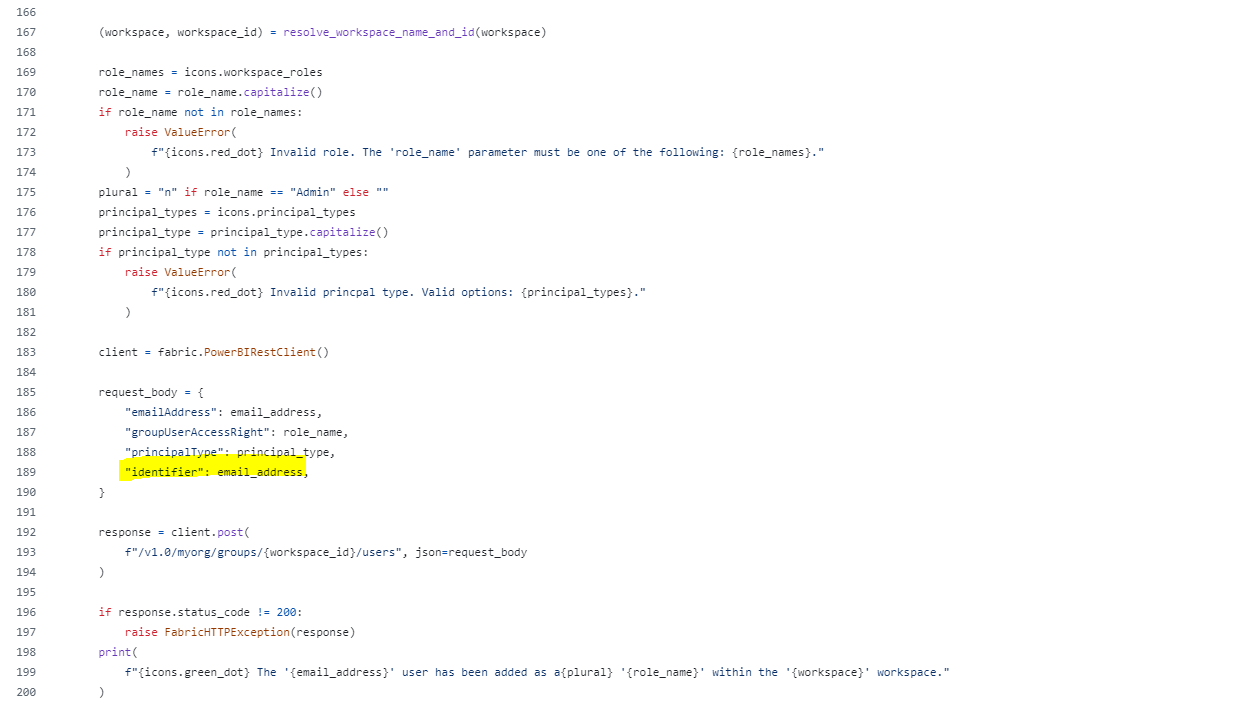Screen dimensions: 1235x708
Task: Click 'if principal_type not in principal_types:'
Action: [233, 252]
